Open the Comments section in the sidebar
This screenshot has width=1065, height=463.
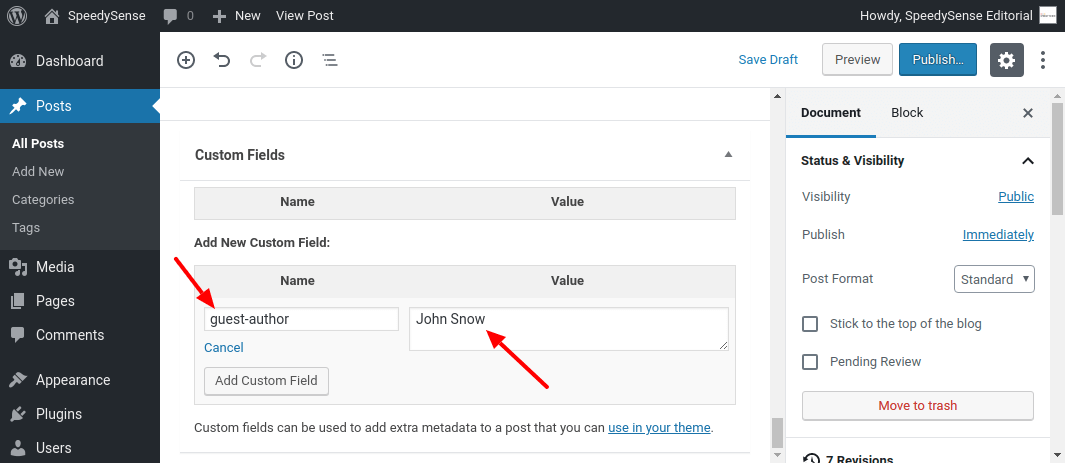click(x=79, y=335)
